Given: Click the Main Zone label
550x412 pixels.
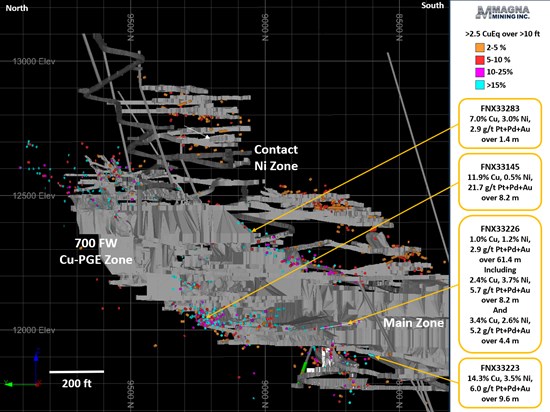Looking at the screenshot, I should pyautogui.click(x=413, y=323).
